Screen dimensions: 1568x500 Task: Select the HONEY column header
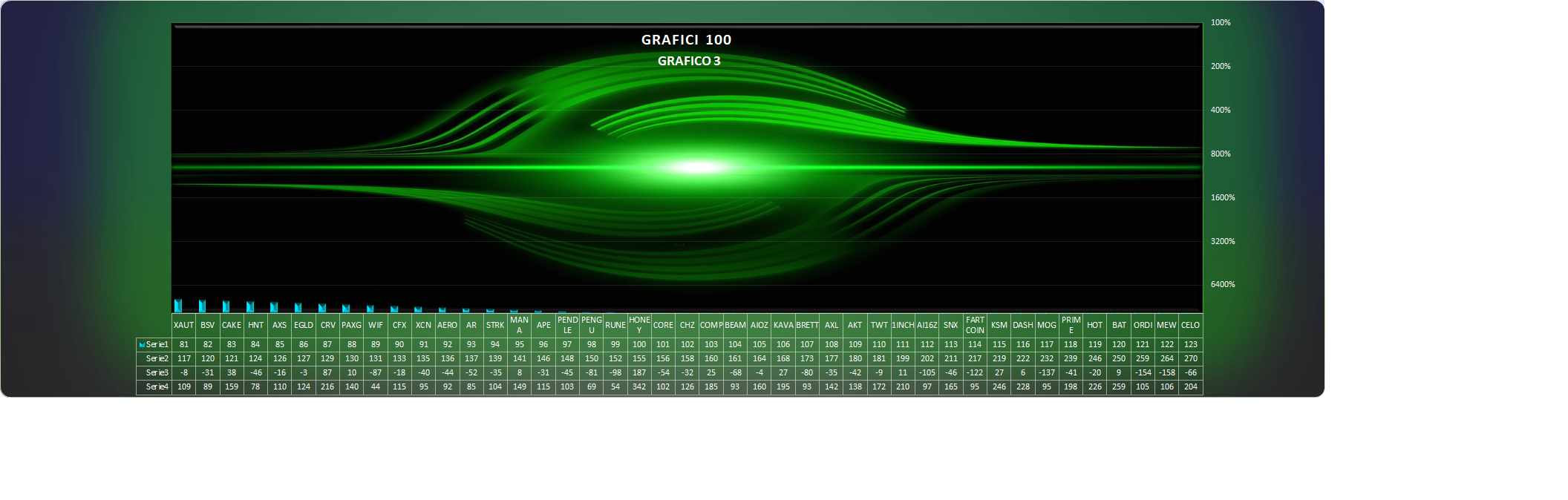[639, 325]
